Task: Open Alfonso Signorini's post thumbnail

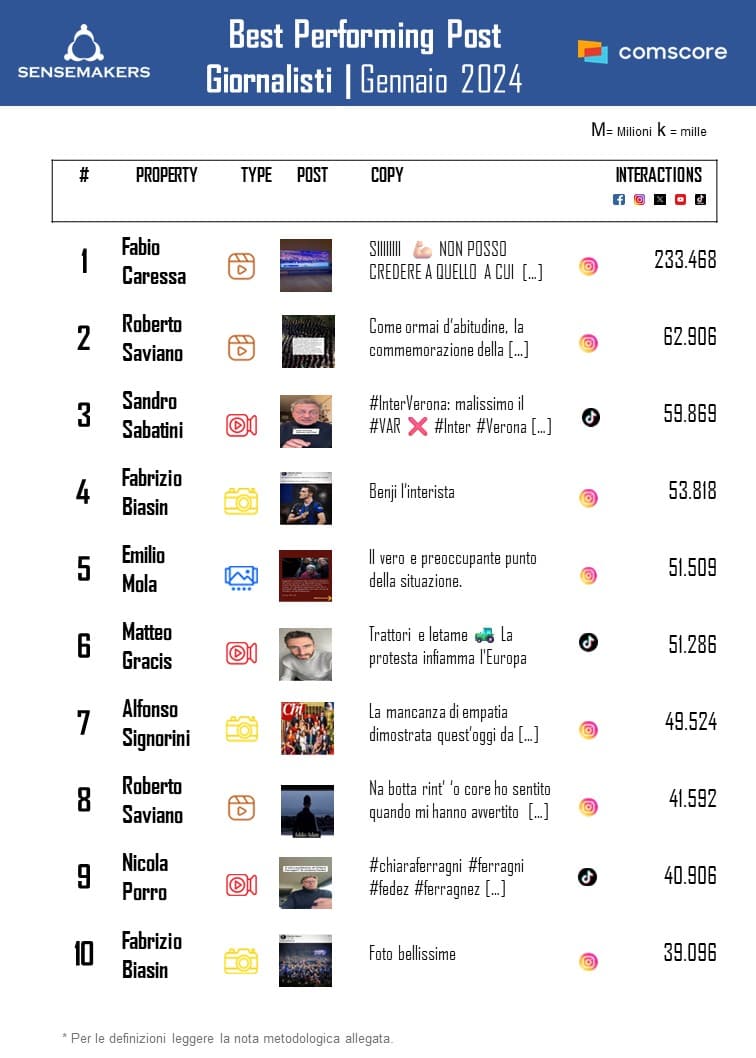Action: (x=306, y=728)
